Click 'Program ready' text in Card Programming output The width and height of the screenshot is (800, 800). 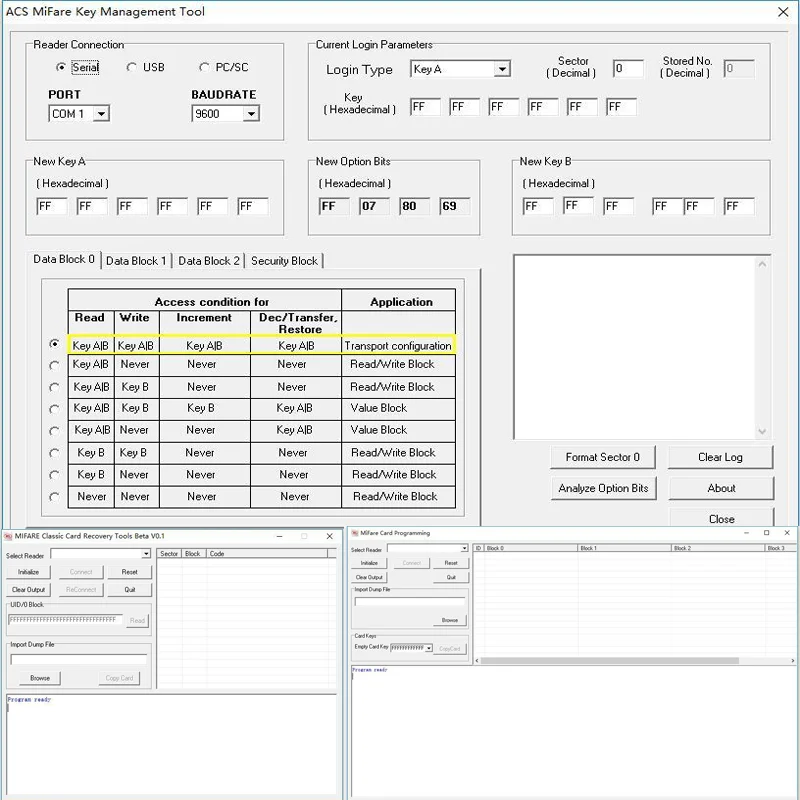[370, 670]
